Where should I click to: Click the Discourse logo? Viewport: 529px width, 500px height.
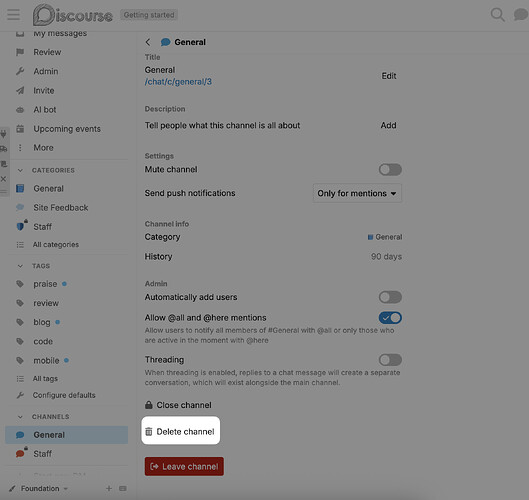click(x=73, y=15)
